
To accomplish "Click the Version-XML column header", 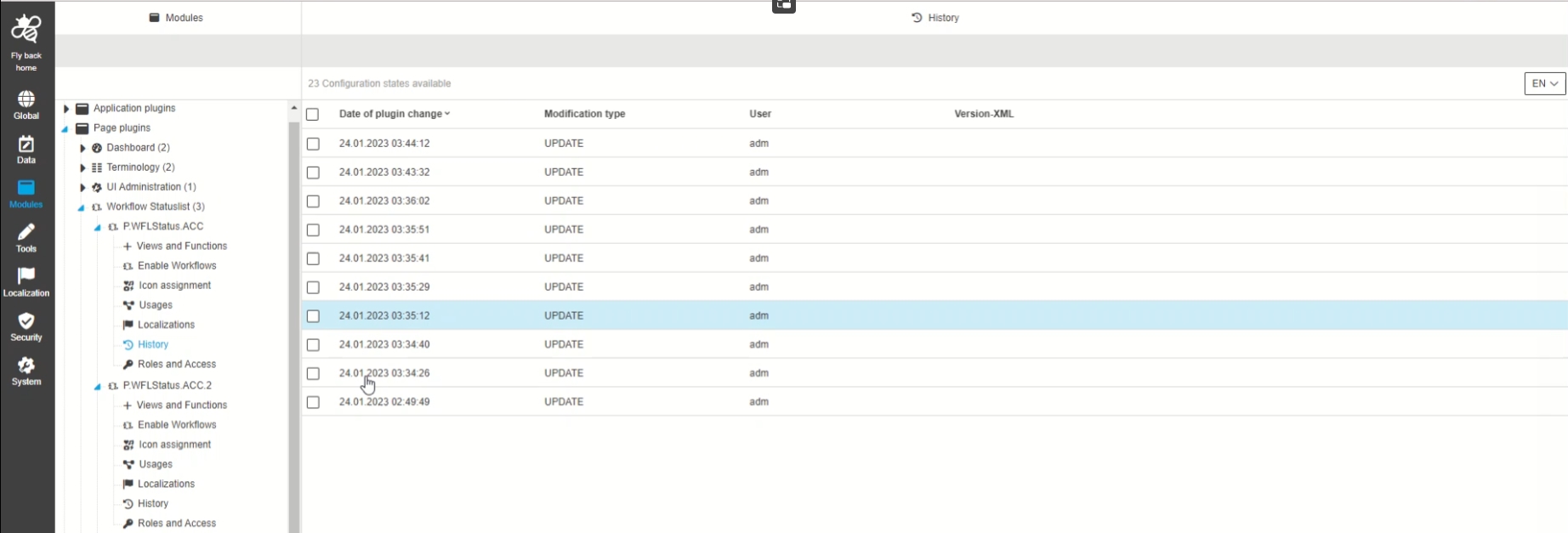I will [984, 114].
